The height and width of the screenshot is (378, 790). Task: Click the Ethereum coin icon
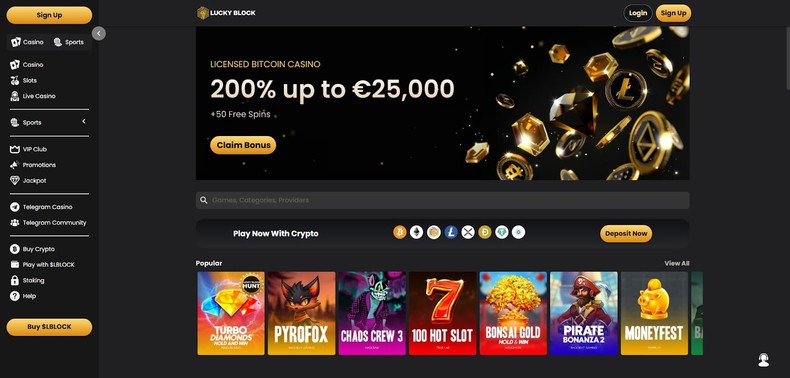(x=417, y=232)
